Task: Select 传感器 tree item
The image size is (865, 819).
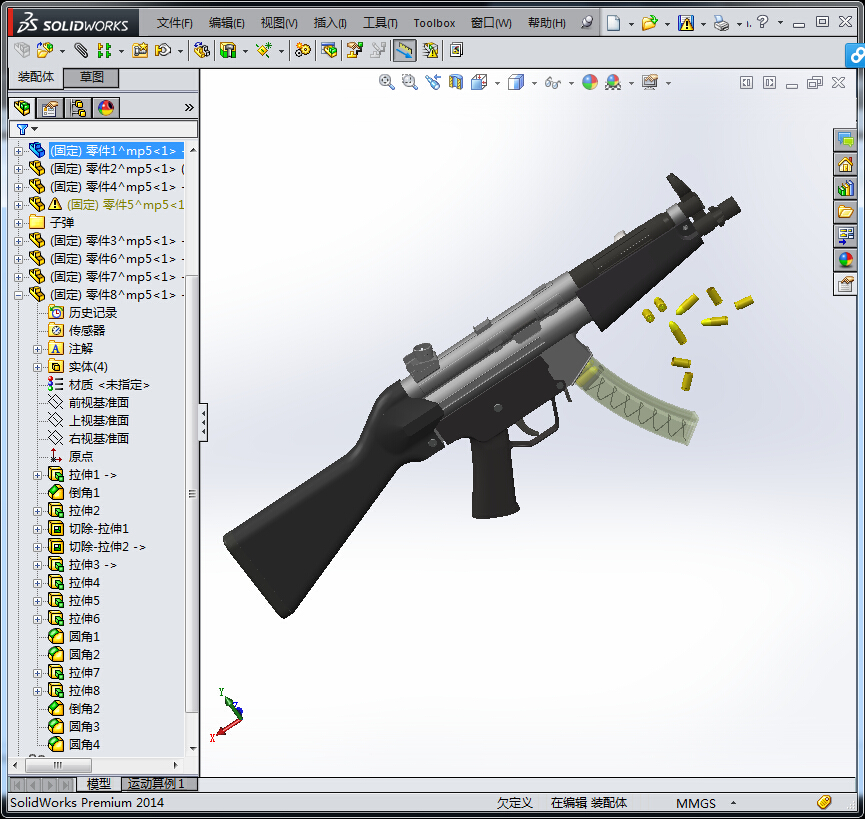Action: pyautogui.click(x=87, y=331)
